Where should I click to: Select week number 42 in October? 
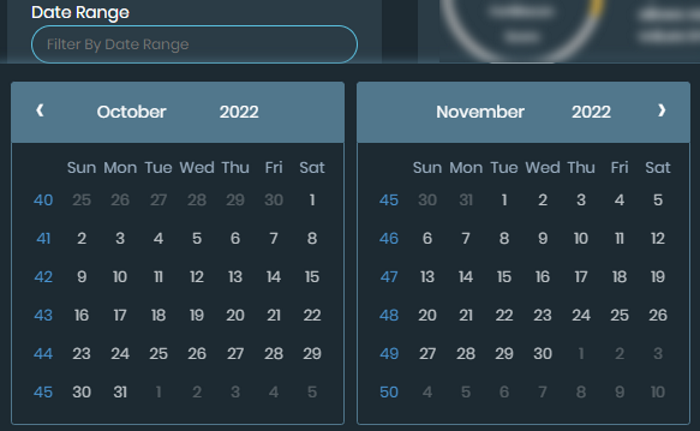pyautogui.click(x=43, y=277)
